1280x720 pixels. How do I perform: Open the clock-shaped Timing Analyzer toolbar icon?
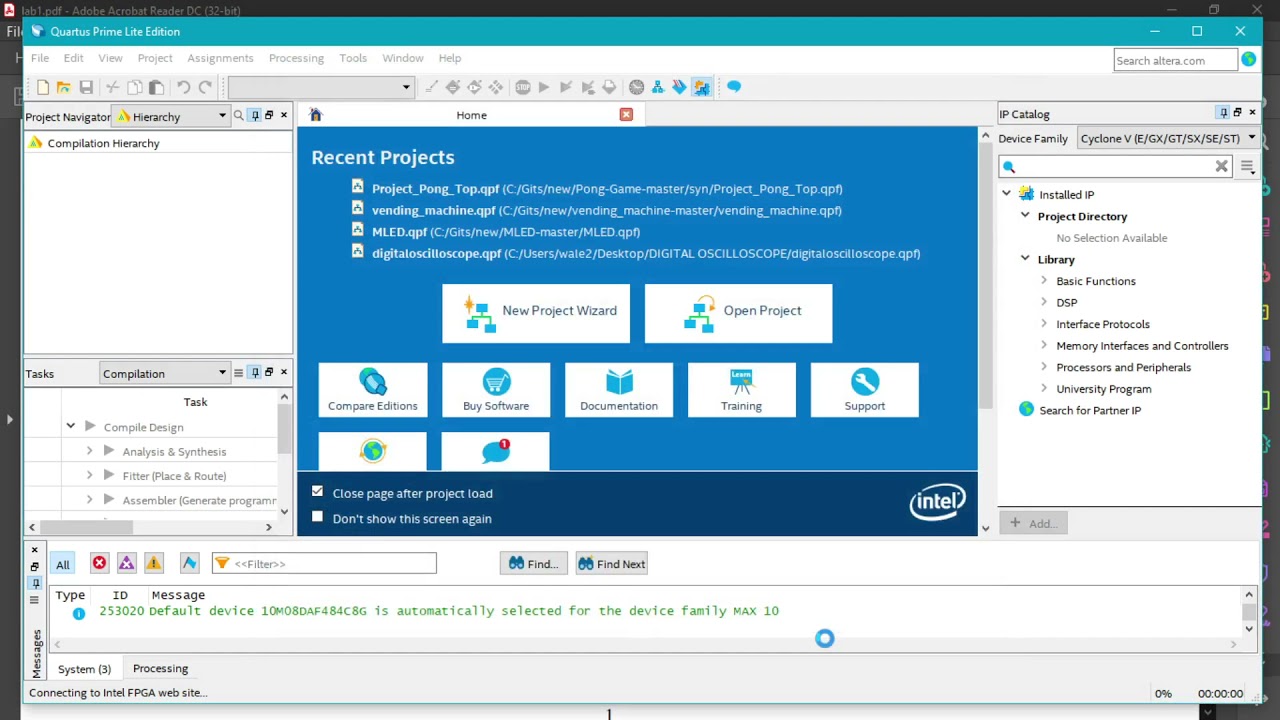(x=636, y=88)
